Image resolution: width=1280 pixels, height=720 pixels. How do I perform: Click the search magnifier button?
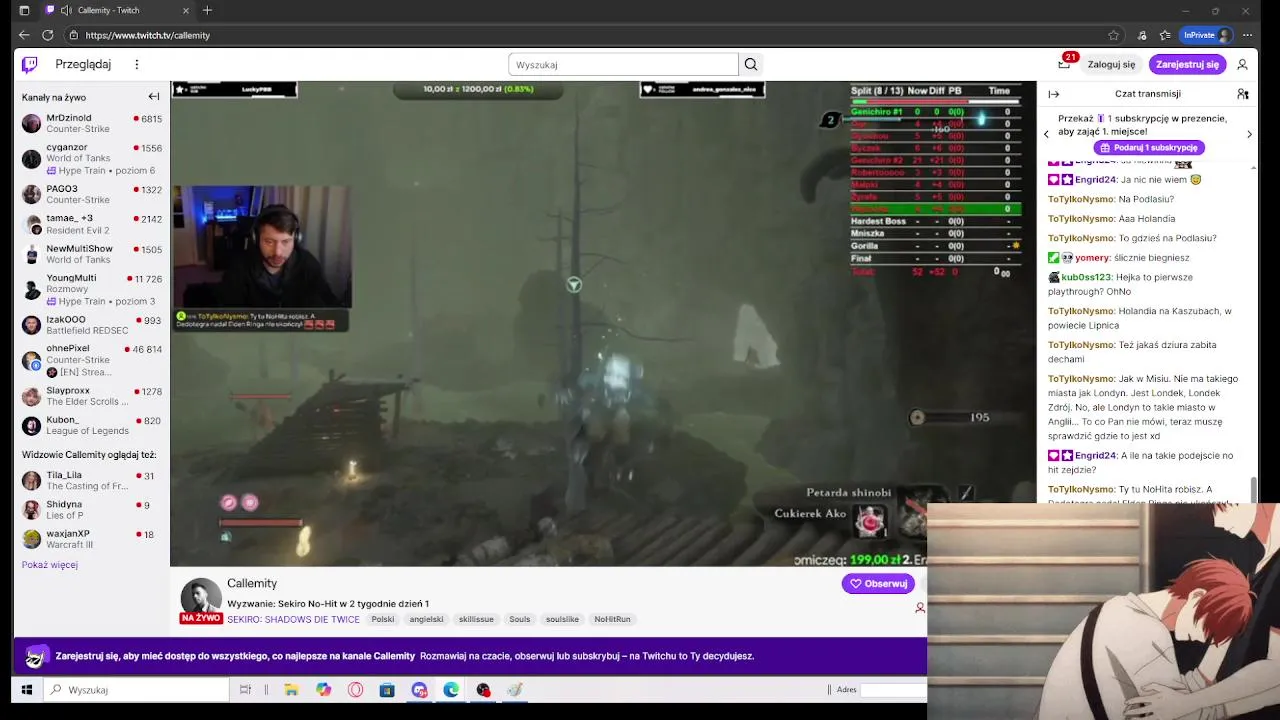pyautogui.click(x=751, y=64)
